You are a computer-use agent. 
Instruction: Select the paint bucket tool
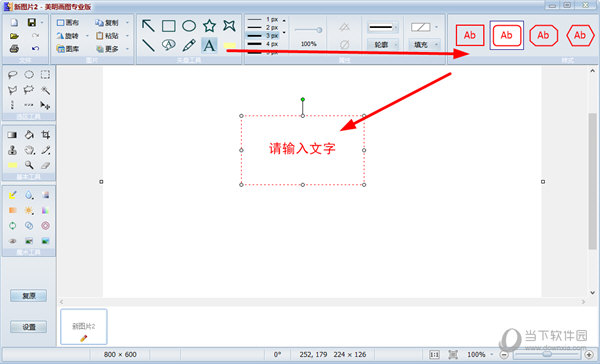click(x=29, y=135)
